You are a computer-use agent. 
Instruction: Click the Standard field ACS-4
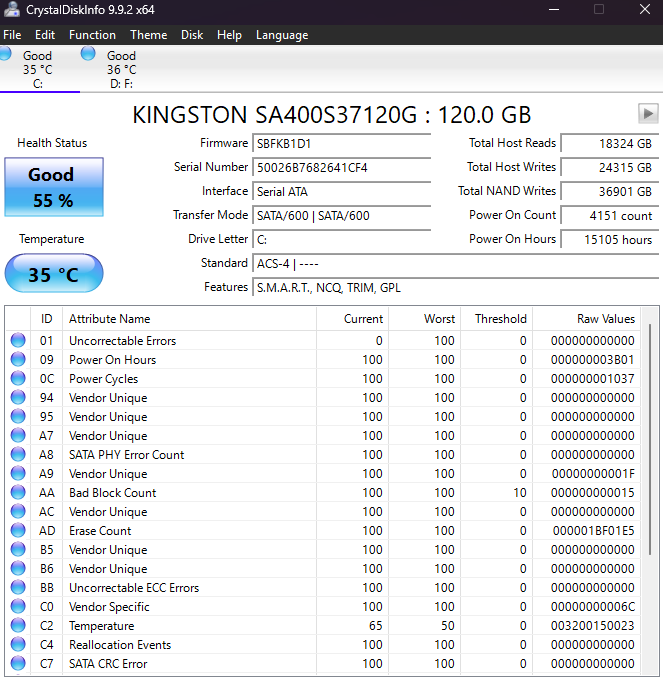pyautogui.click(x=456, y=264)
